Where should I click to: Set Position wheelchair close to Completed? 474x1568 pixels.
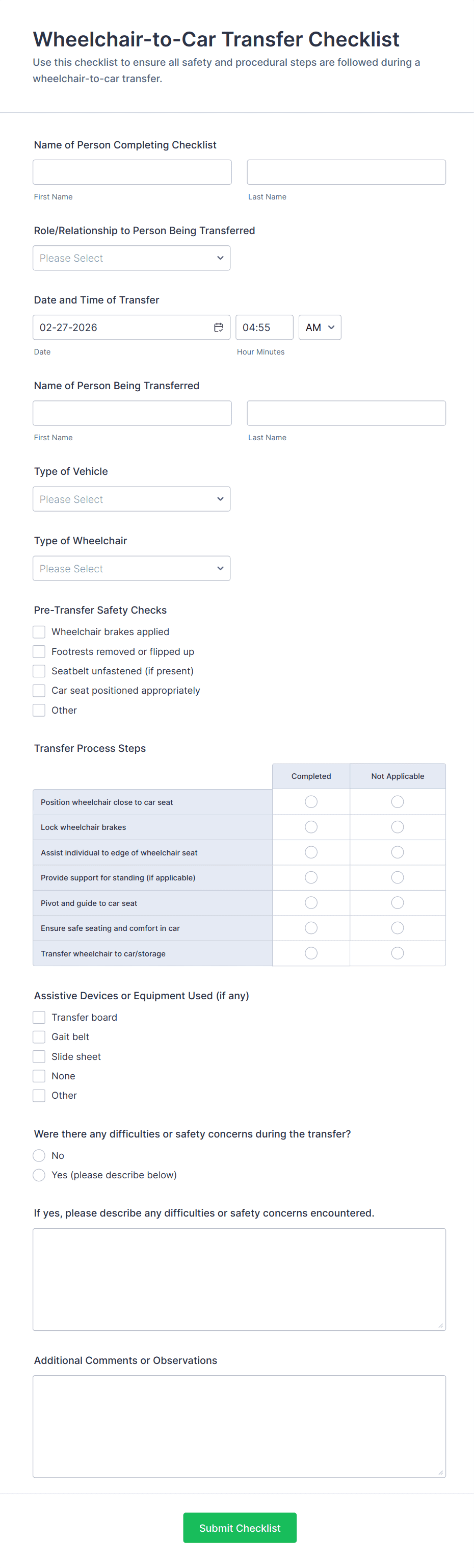[311, 802]
